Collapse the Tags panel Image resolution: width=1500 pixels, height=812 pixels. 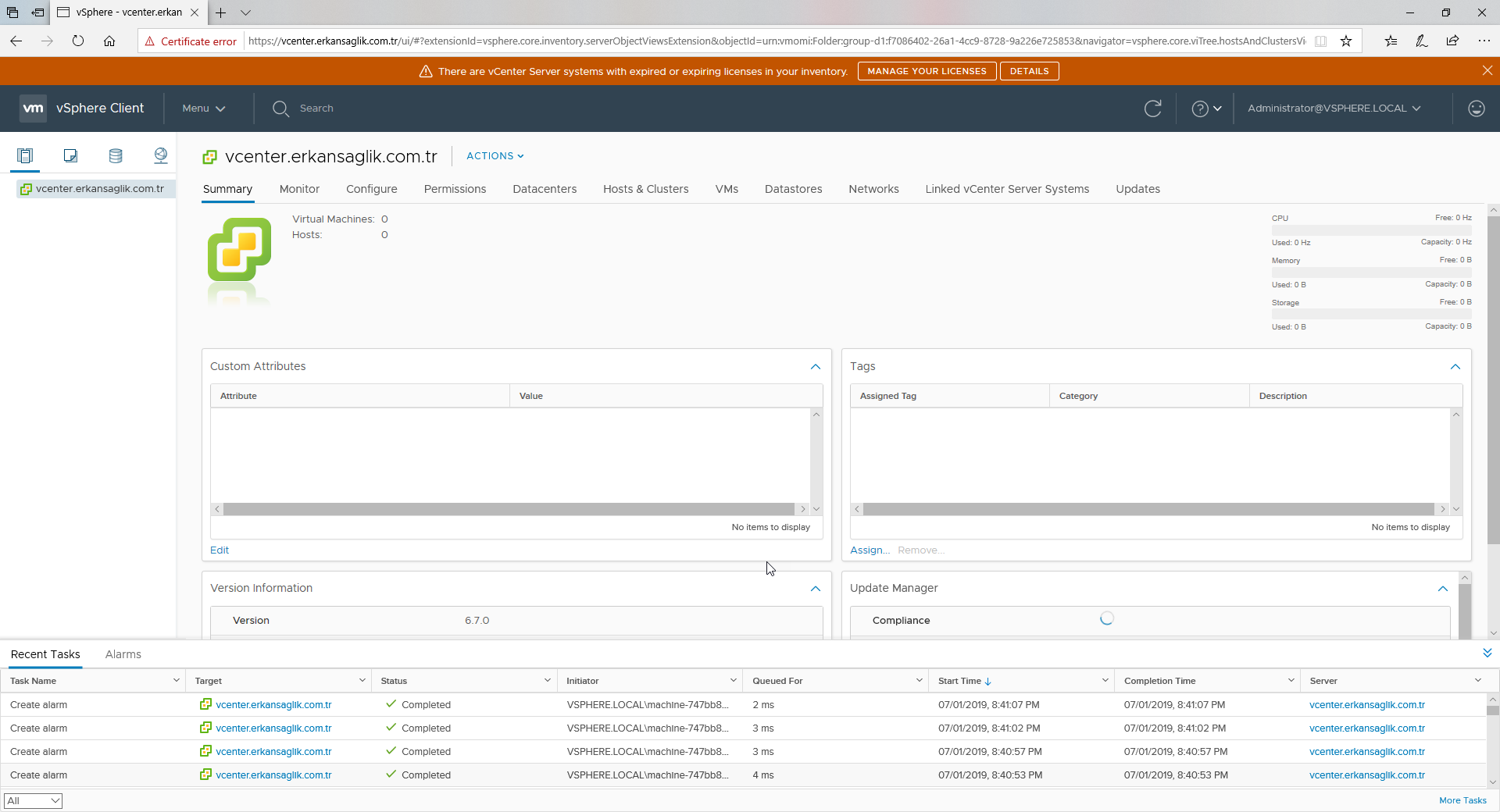coord(1455,366)
